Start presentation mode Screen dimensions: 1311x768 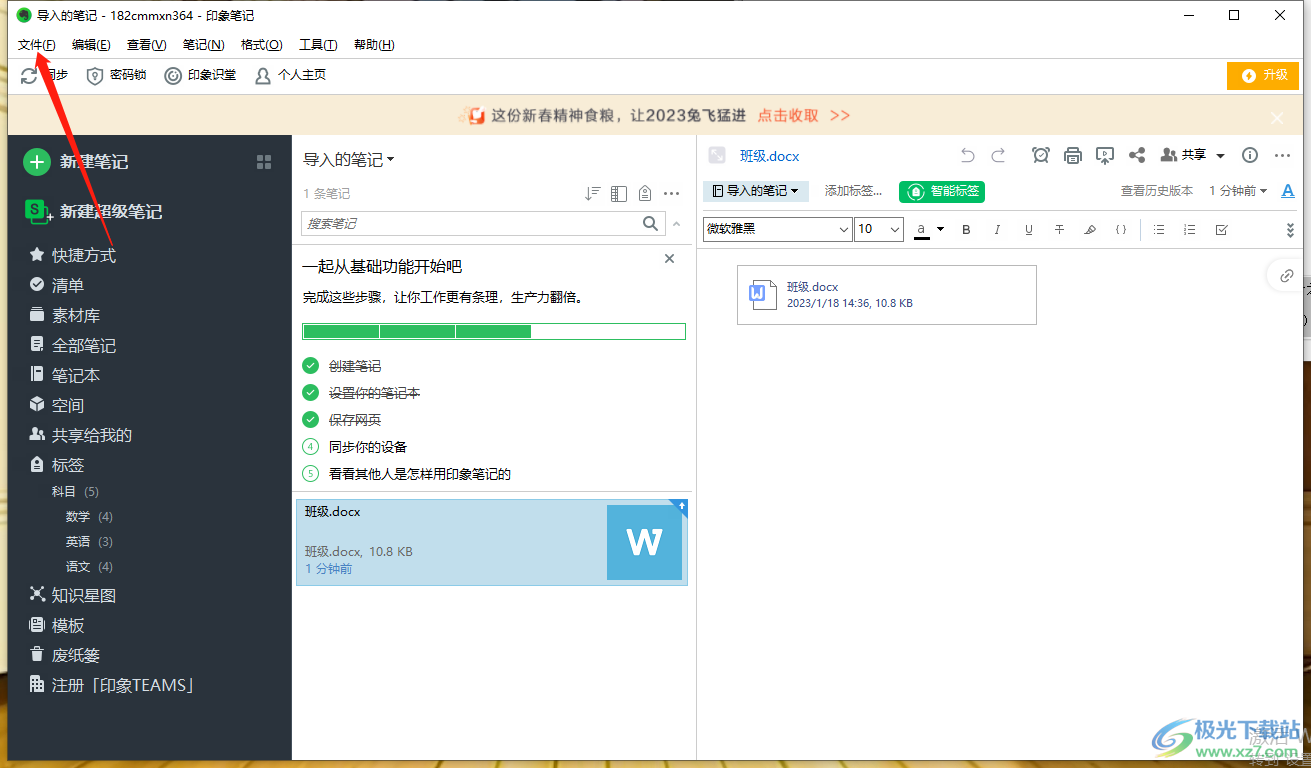(1105, 155)
